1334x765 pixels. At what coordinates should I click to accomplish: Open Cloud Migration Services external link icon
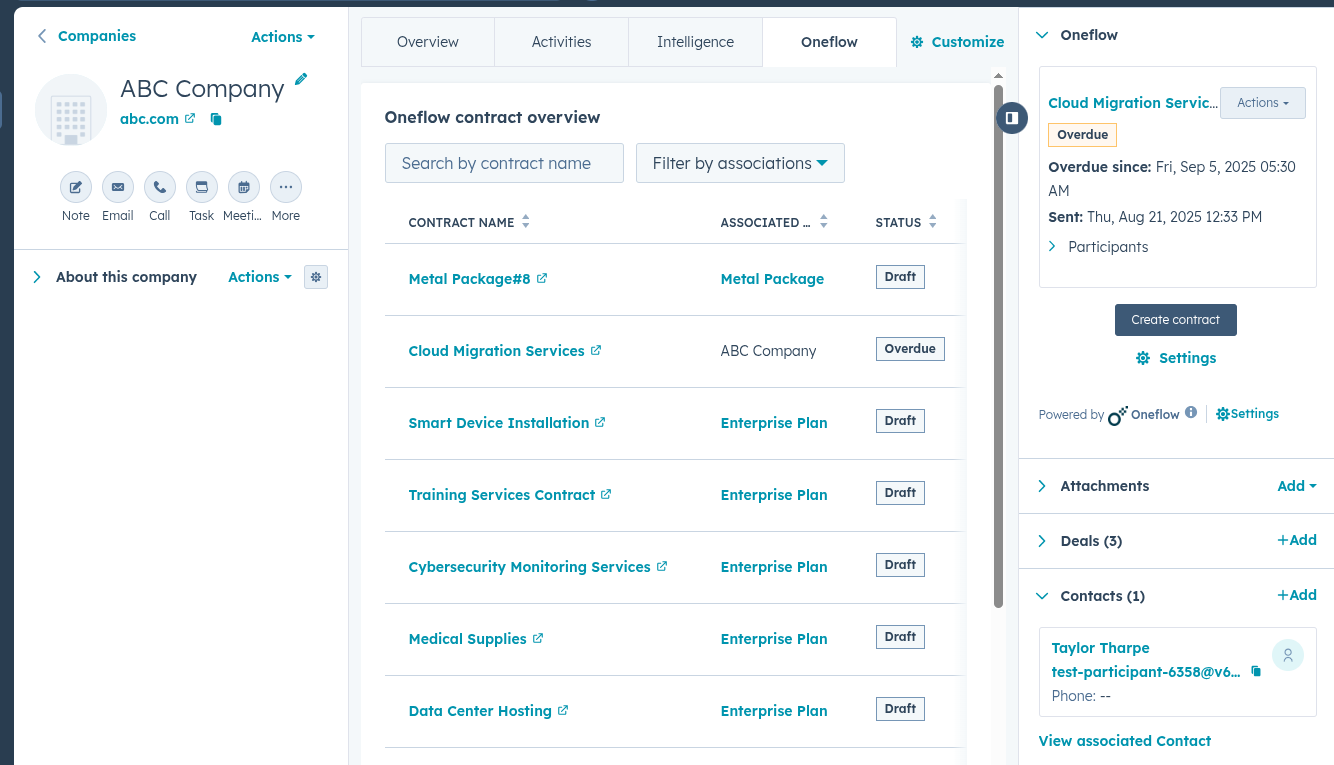tap(596, 350)
